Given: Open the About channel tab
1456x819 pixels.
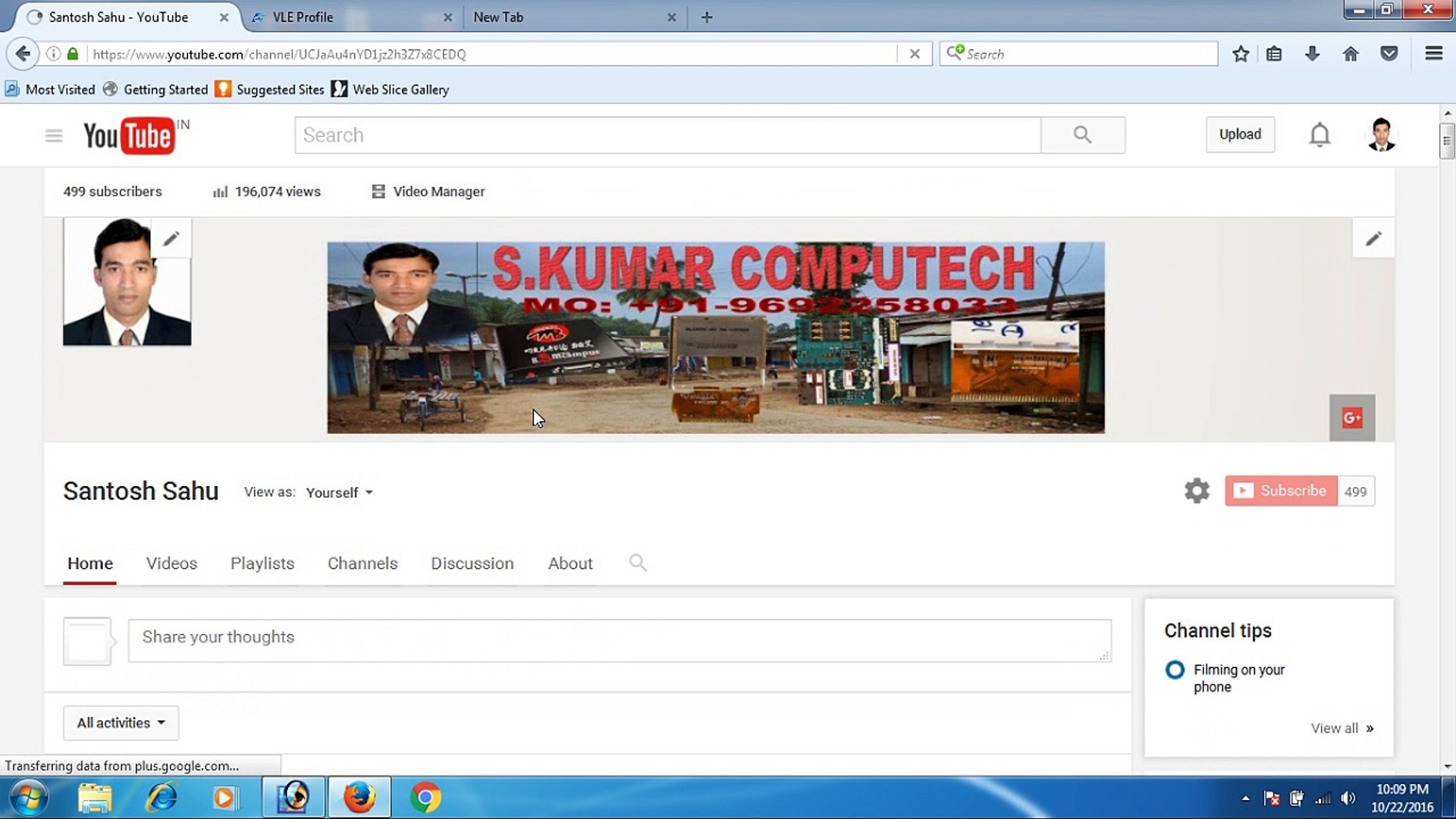Looking at the screenshot, I should [570, 563].
